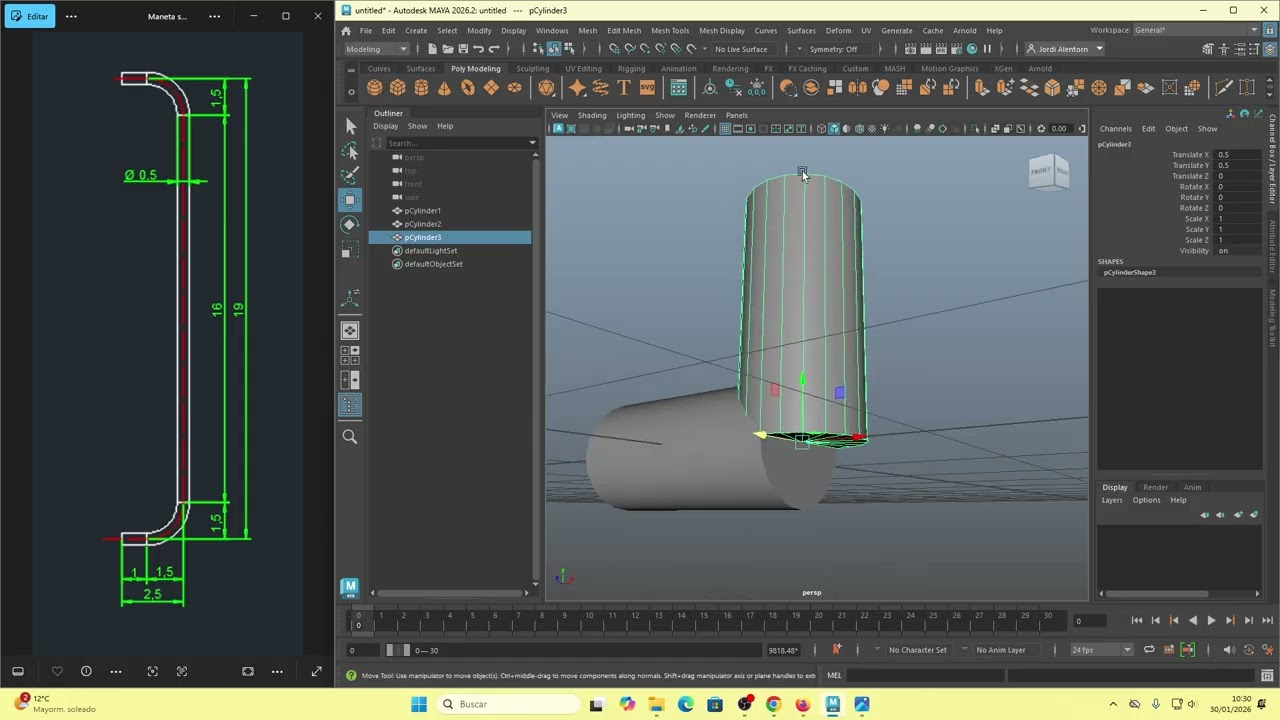Click the Translate Y value field
1280x720 pixels.
pos(1238,165)
